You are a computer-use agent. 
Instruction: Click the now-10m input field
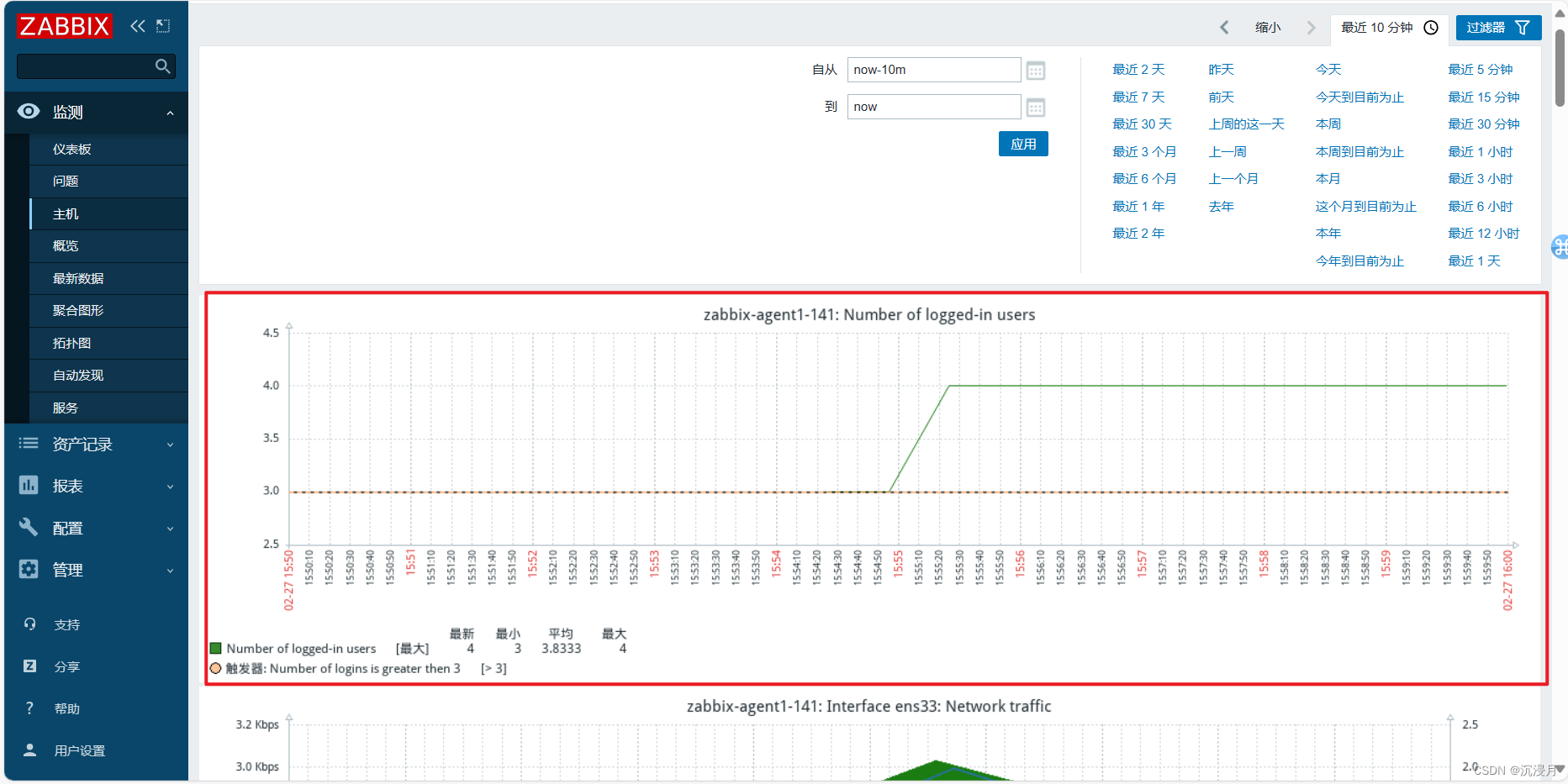tap(933, 70)
